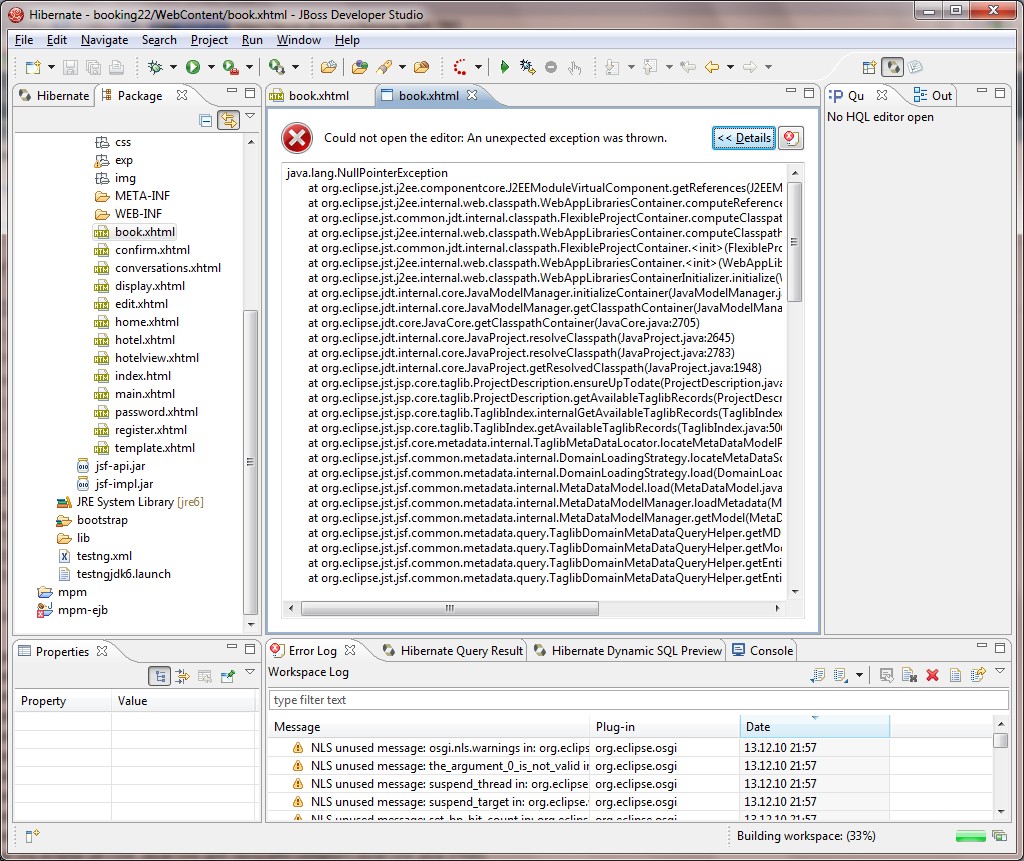The image size is (1024, 861).
Task: Select Hibernate Dynamic SQL Preview tab
Action: [628, 651]
